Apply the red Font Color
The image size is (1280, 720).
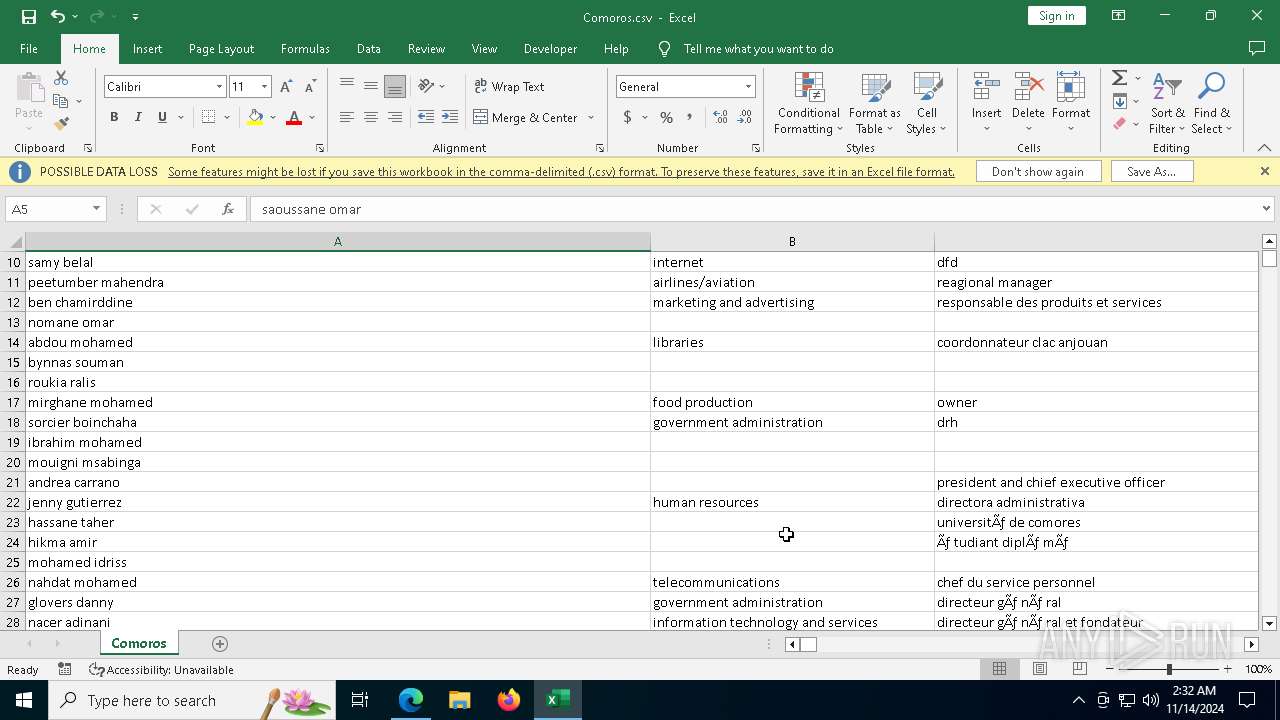(294, 117)
